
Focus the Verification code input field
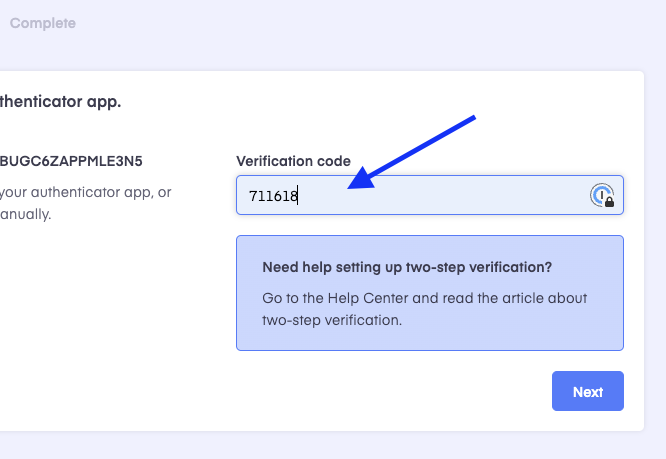tap(430, 195)
